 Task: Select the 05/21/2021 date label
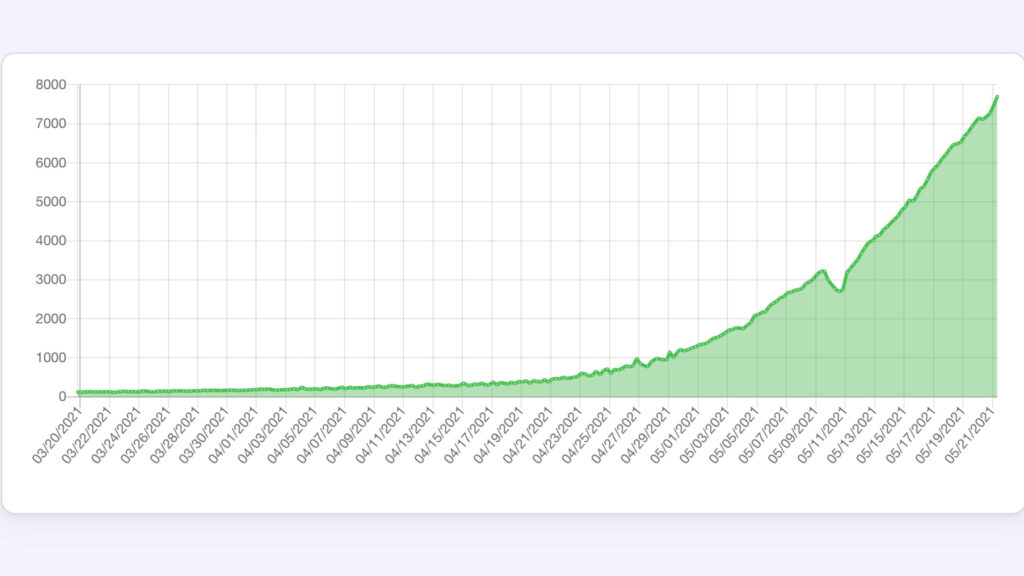(968, 435)
